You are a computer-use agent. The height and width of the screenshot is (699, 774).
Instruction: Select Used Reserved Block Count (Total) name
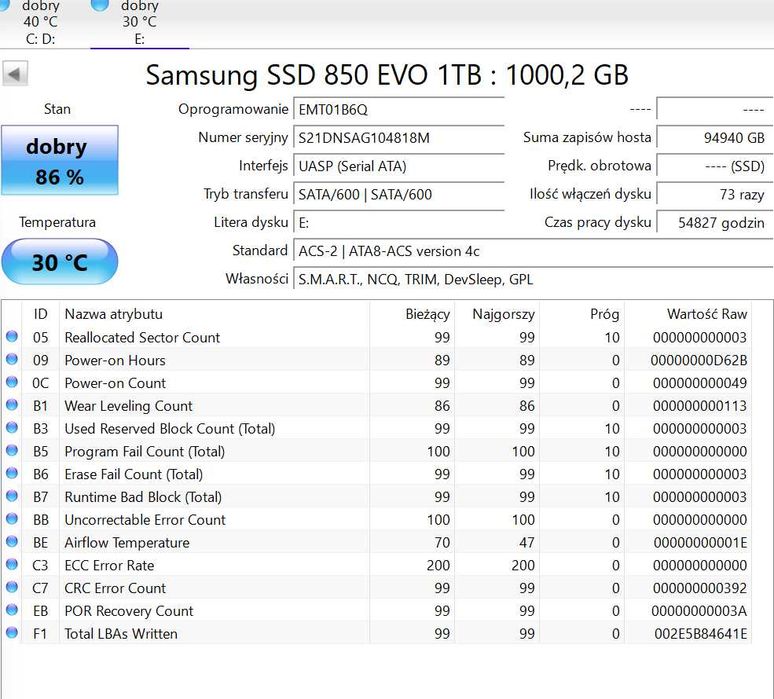coord(170,428)
